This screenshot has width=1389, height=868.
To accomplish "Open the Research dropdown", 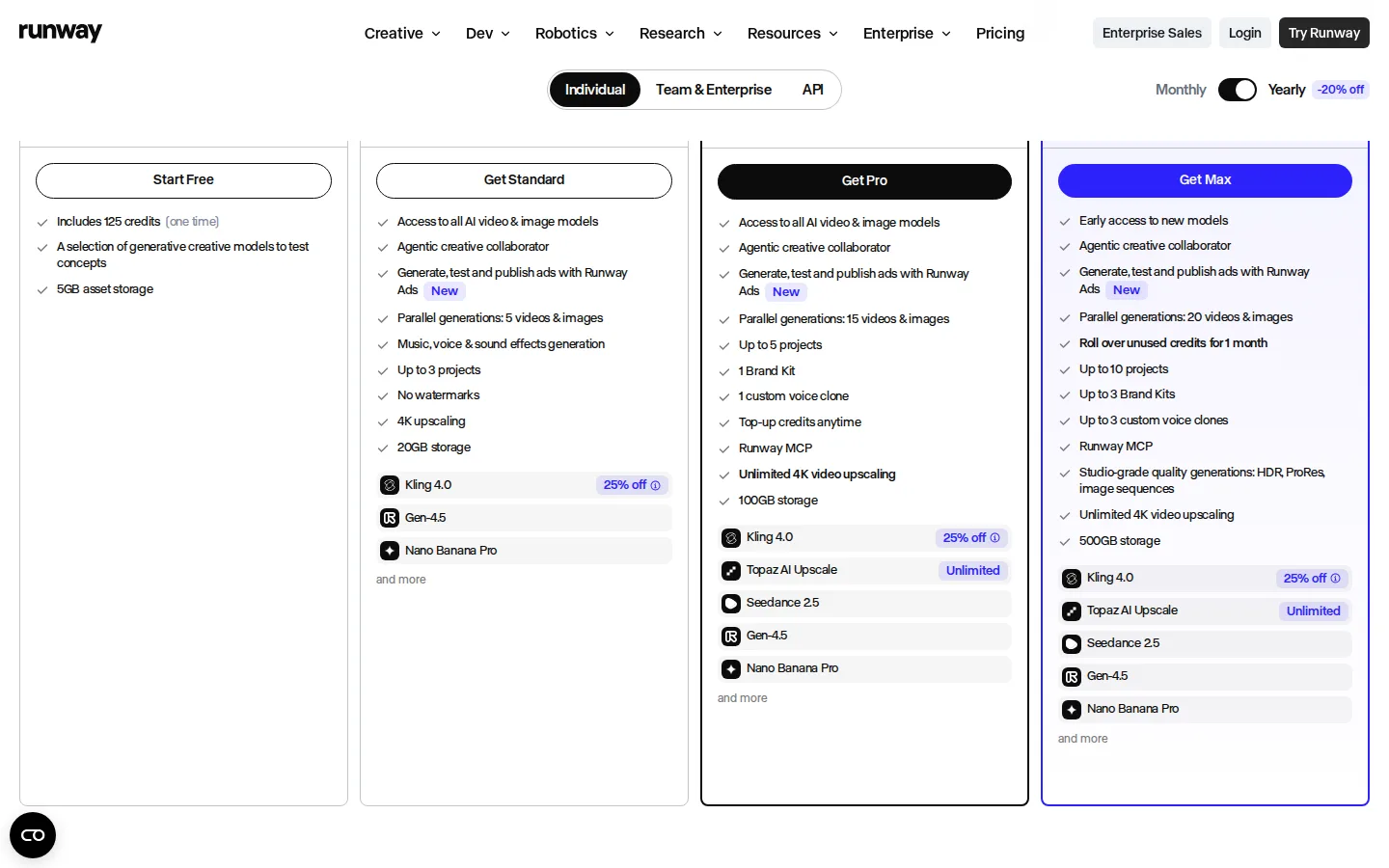I will tap(681, 34).
